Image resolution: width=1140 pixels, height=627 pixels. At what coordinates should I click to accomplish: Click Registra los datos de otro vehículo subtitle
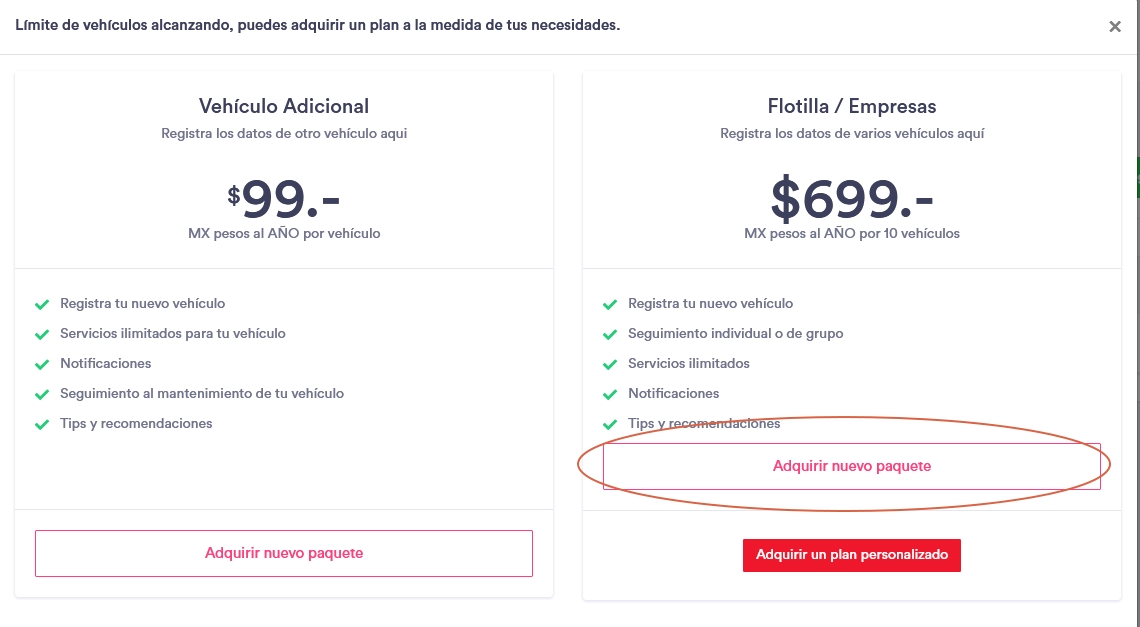click(284, 133)
